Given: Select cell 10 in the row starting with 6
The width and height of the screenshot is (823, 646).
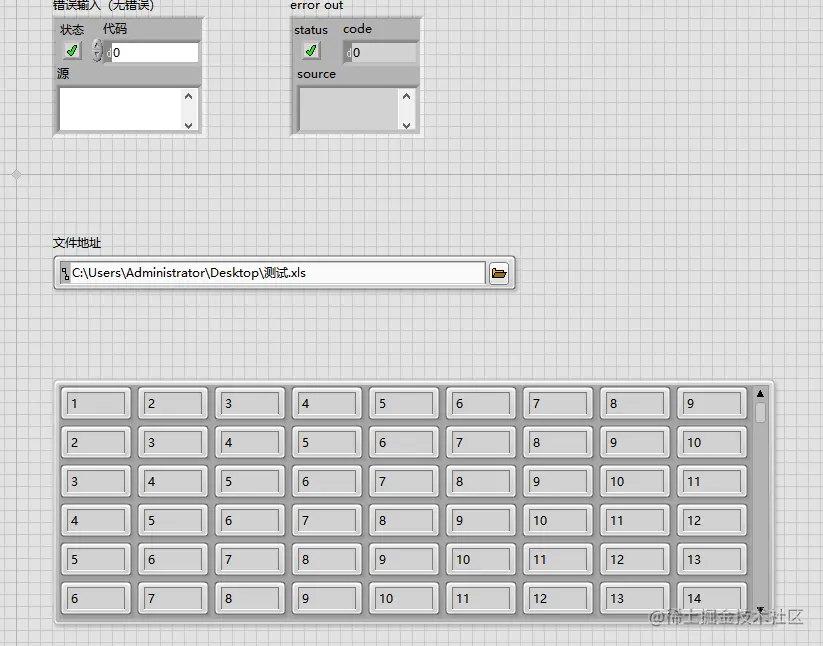Looking at the screenshot, I should click(x=404, y=598).
